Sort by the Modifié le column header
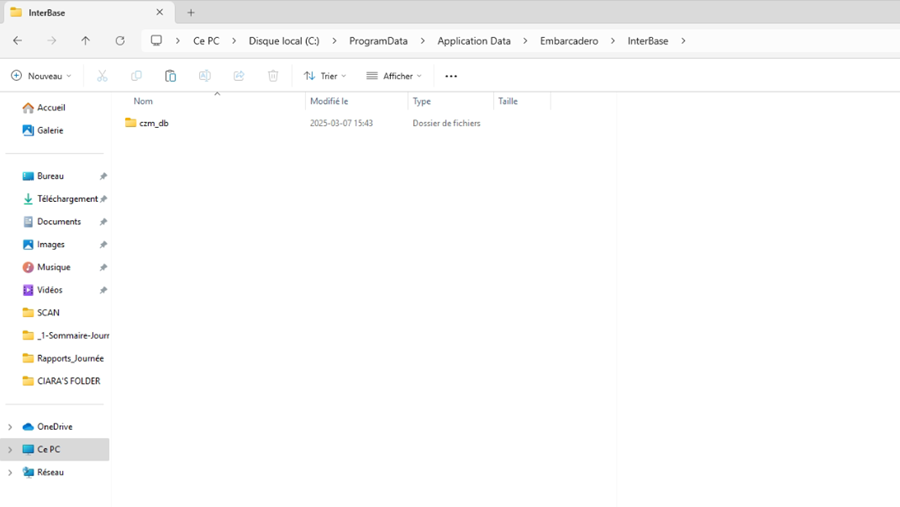Image resolution: width=900 pixels, height=507 pixels. [329, 101]
